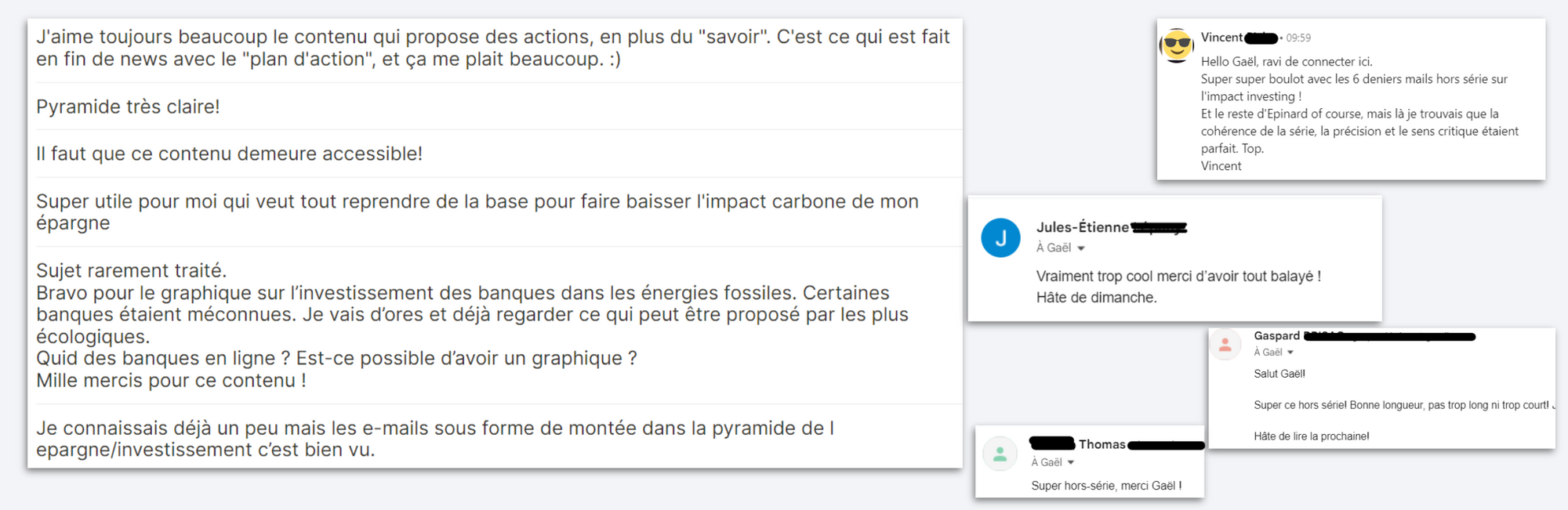
Task: Click "Vraiment trop cool merci" message text
Action: [1178, 277]
